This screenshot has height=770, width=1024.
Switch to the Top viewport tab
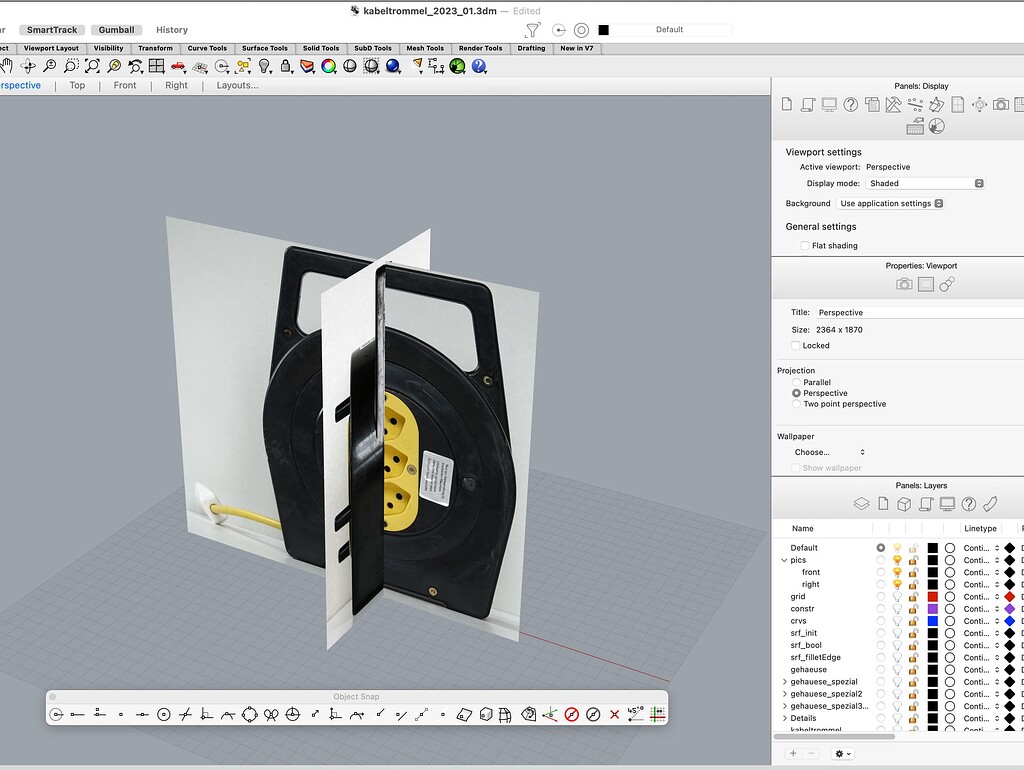(x=77, y=85)
